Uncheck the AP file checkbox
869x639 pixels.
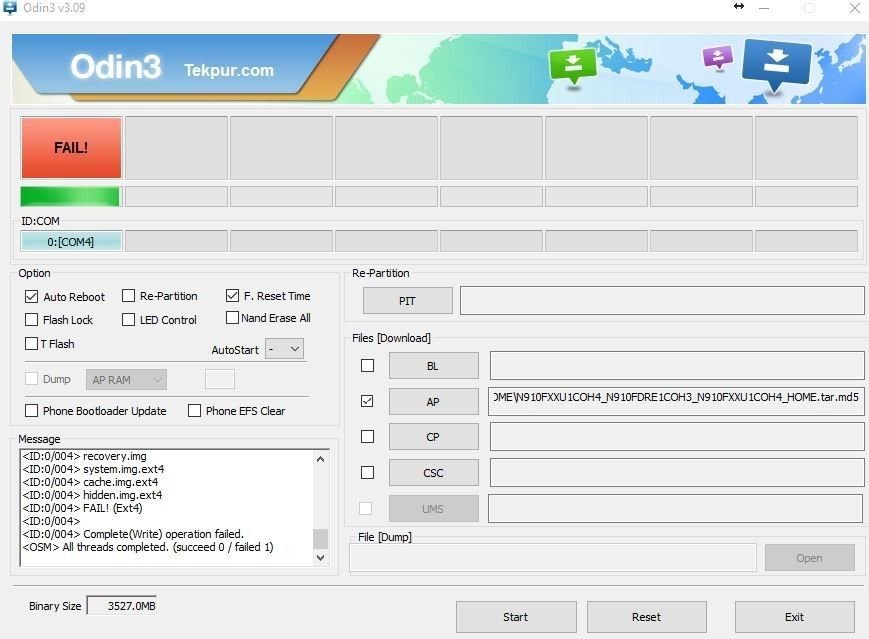367,401
